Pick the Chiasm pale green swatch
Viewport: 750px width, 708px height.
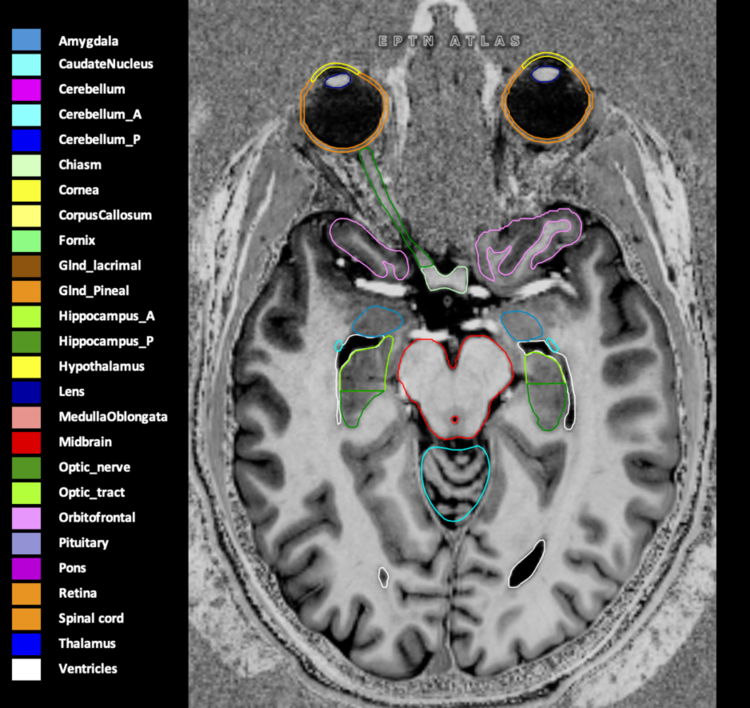[26, 166]
